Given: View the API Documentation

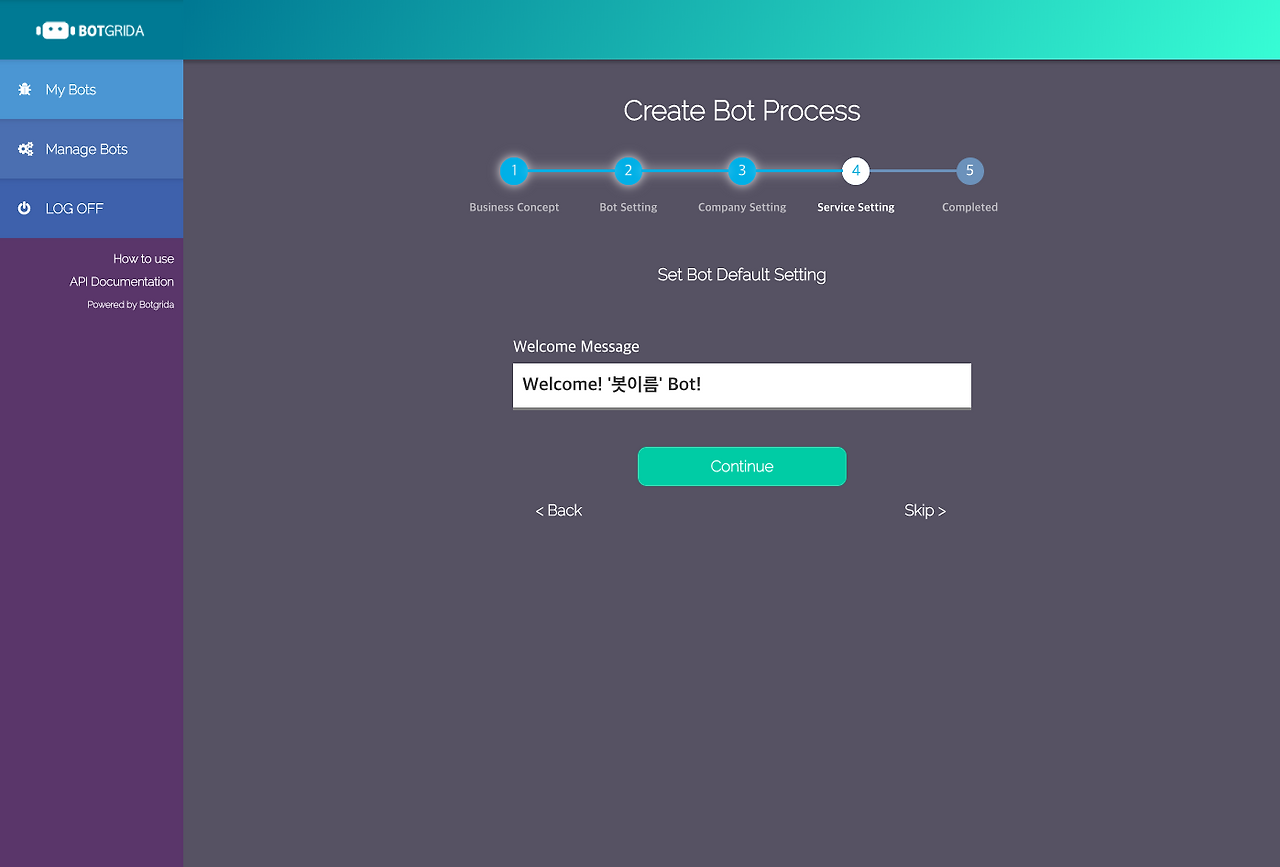Looking at the screenshot, I should [x=121, y=281].
